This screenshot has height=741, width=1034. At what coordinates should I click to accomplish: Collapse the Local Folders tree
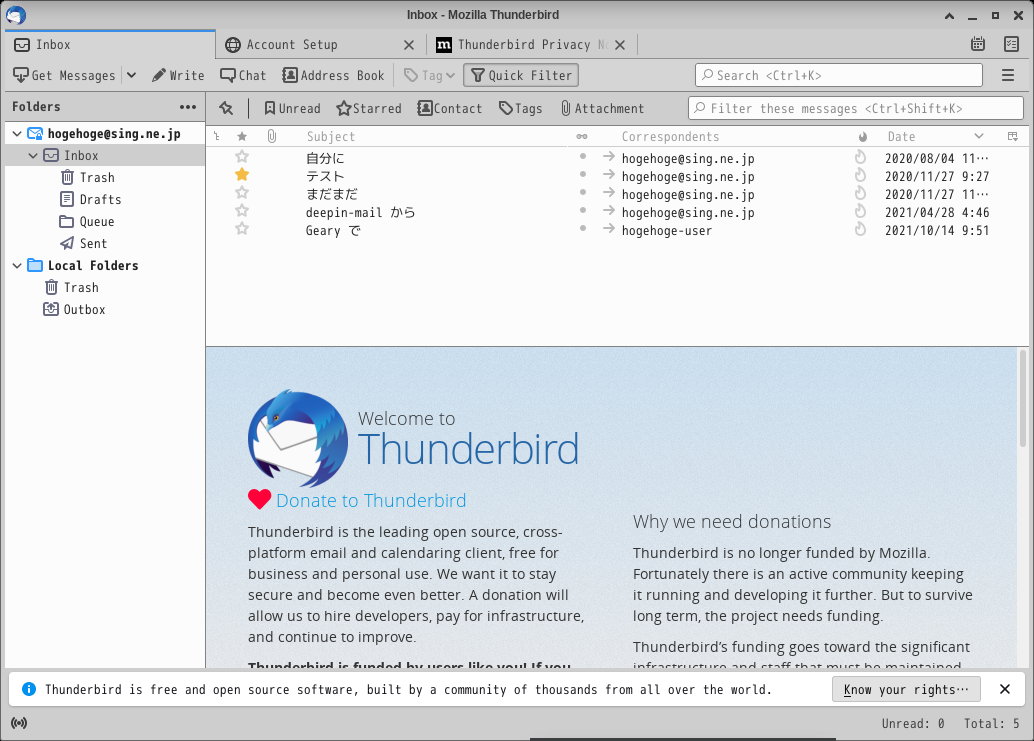[x=17, y=266]
